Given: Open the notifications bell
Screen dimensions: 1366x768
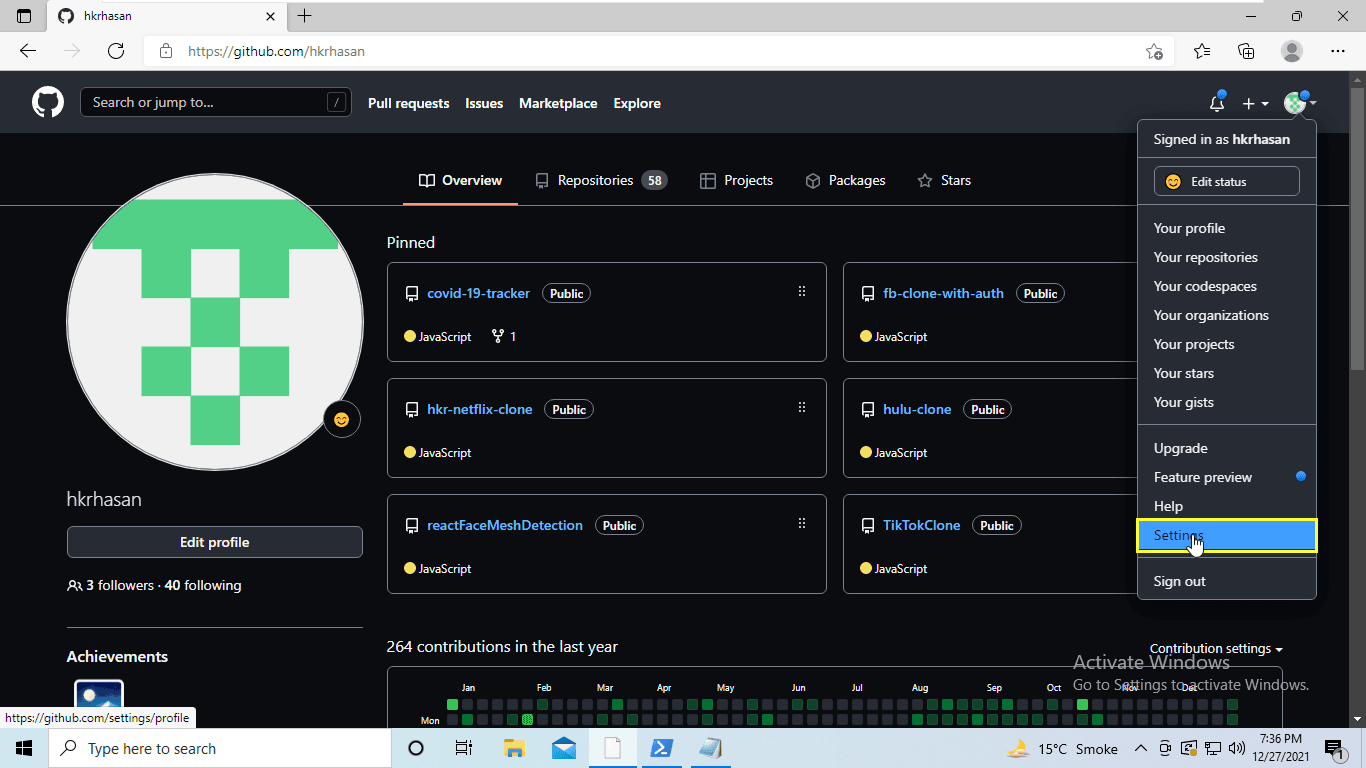Looking at the screenshot, I should click(1217, 103).
